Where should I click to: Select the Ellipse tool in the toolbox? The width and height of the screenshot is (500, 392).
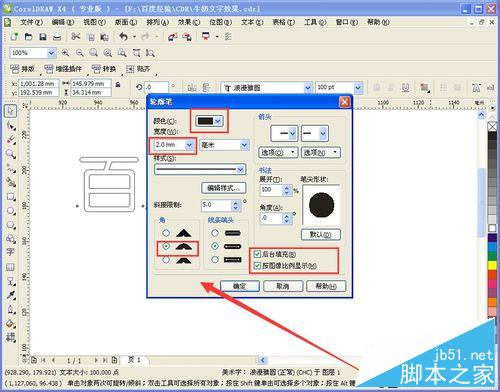(11, 211)
